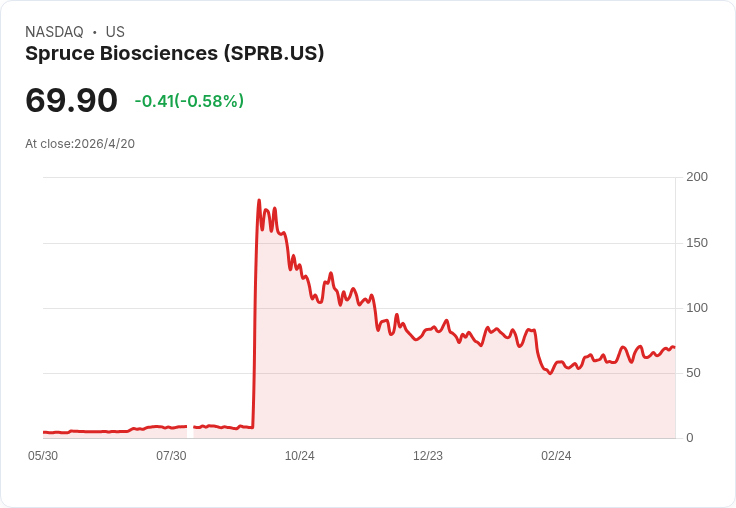
Task: Select the 10/24 date on x-axis
Action: pos(300,456)
